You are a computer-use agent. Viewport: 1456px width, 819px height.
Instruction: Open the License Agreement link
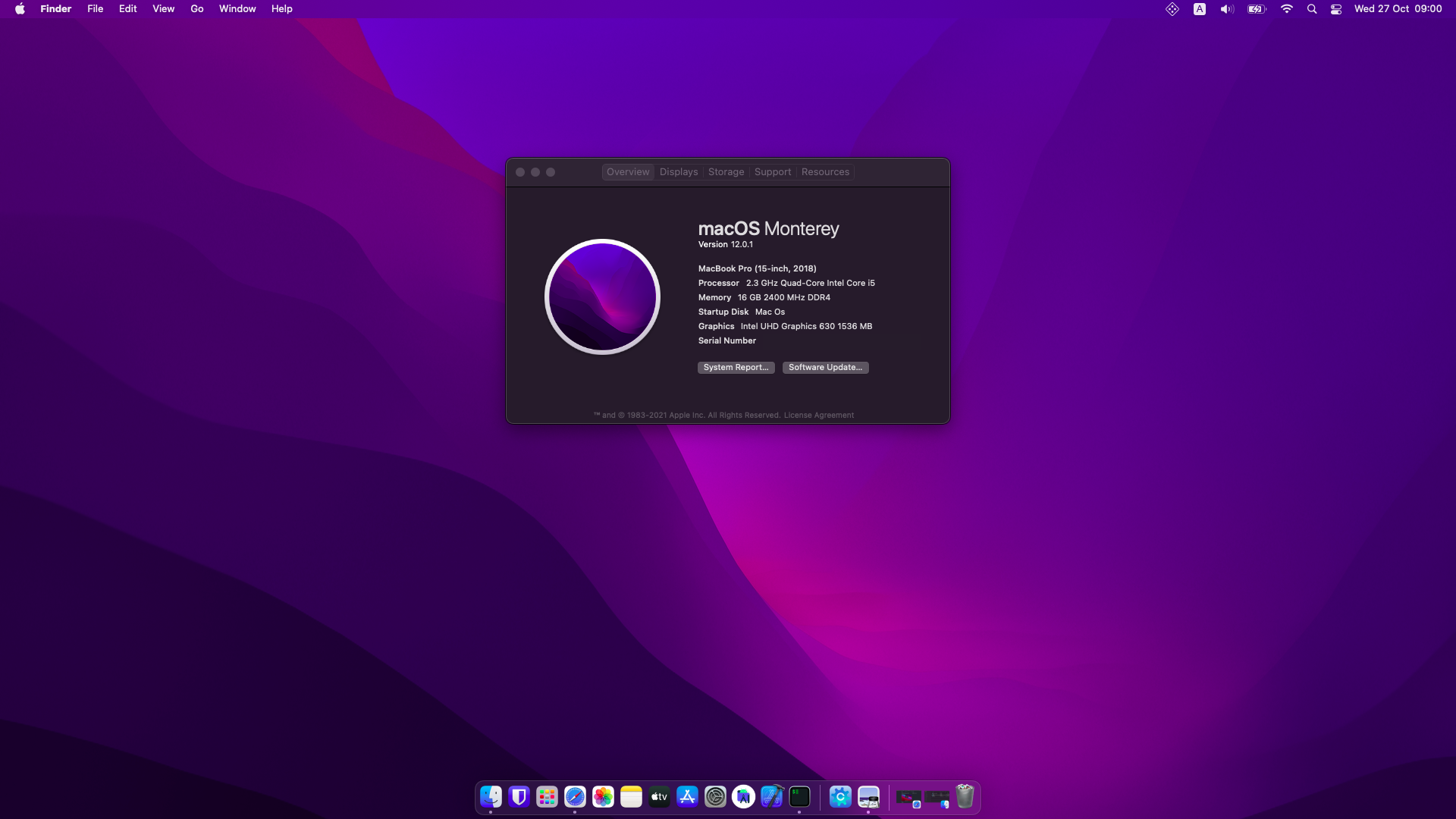(x=818, y=416)
